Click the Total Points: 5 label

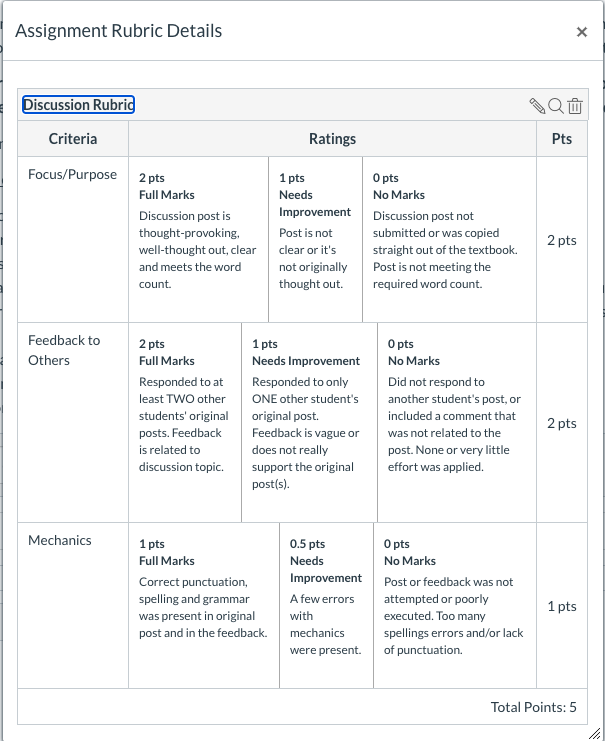pos(534,707)
